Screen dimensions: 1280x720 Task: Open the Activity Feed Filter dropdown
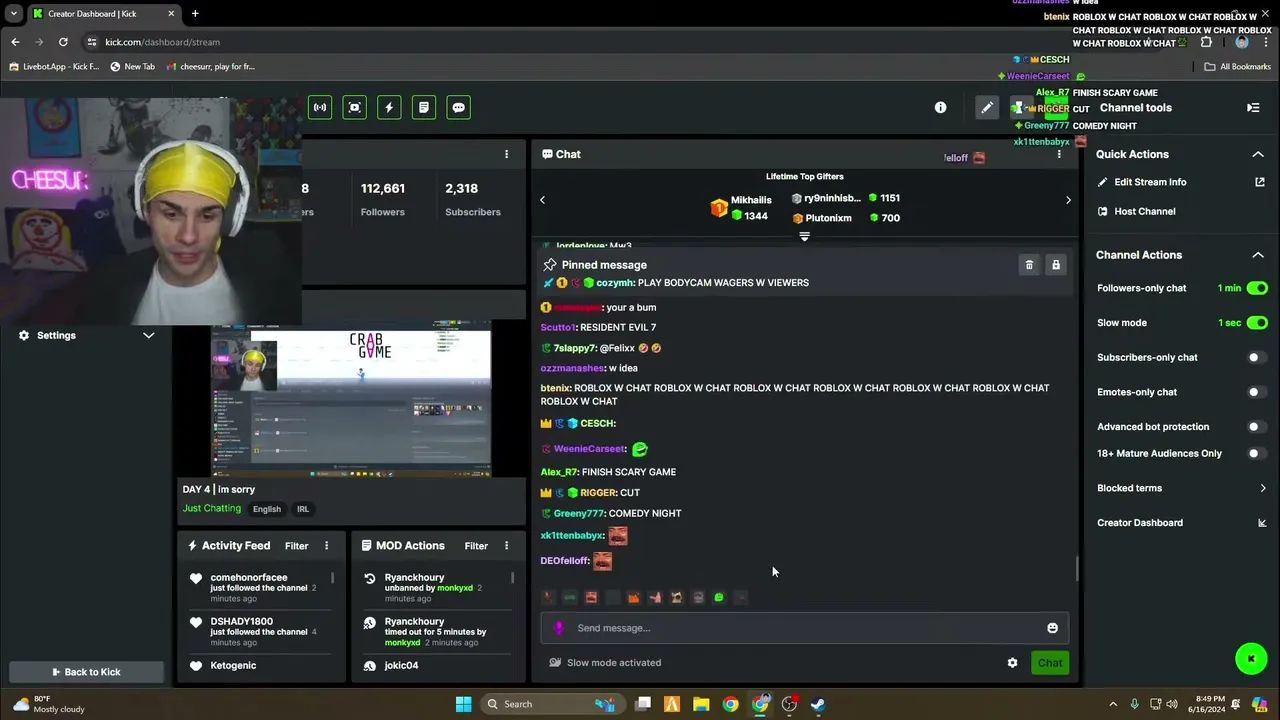(297, 546)
